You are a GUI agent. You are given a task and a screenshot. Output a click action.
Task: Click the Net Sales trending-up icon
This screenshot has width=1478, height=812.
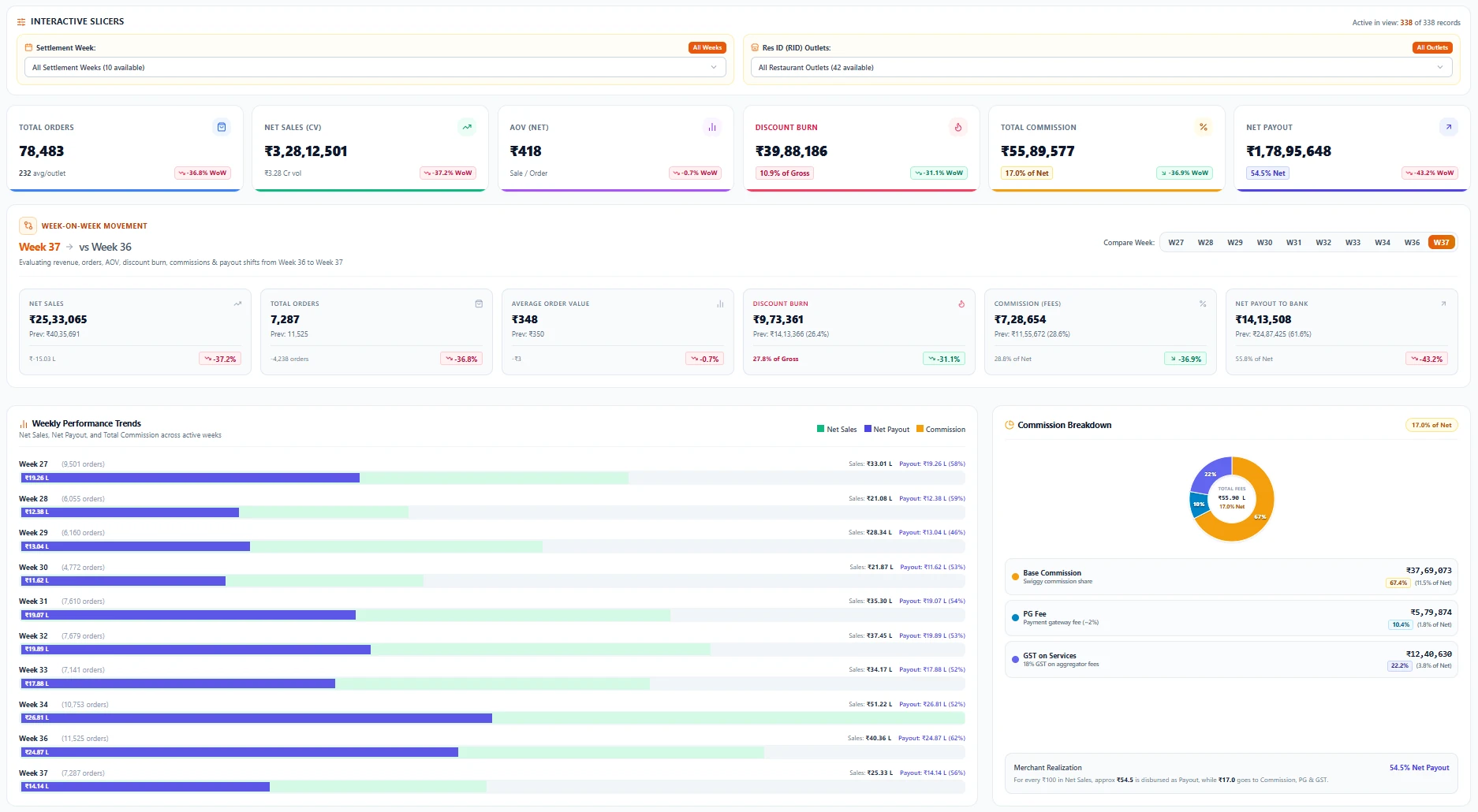467,127
